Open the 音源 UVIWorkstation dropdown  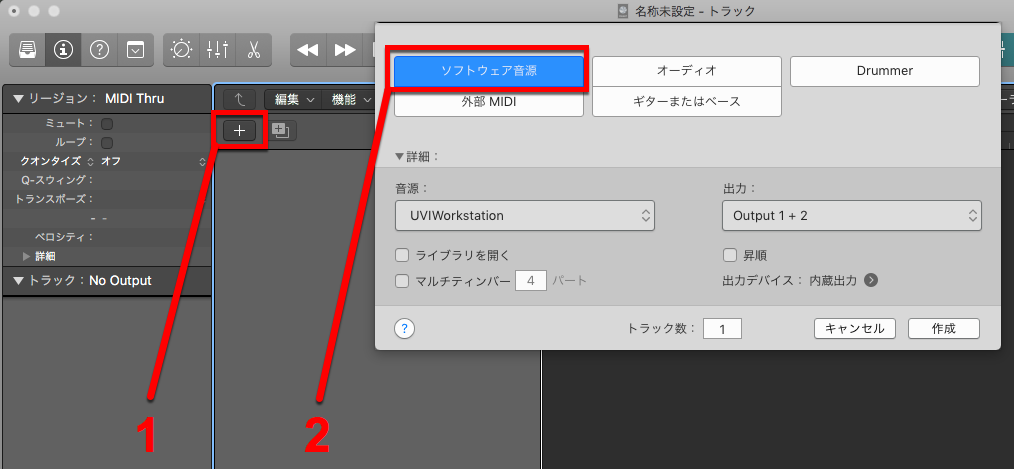pyautogui.click(x=524, y=216)
